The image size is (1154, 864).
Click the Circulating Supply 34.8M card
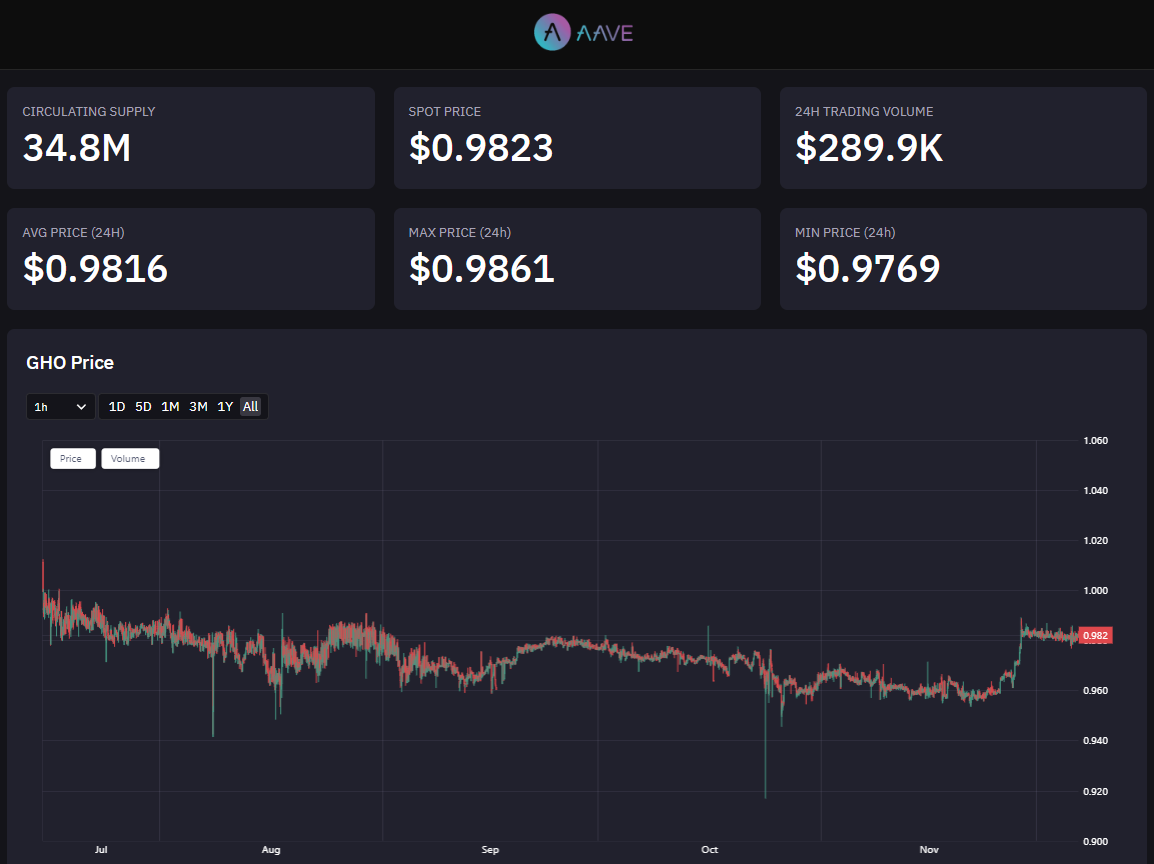191,138
